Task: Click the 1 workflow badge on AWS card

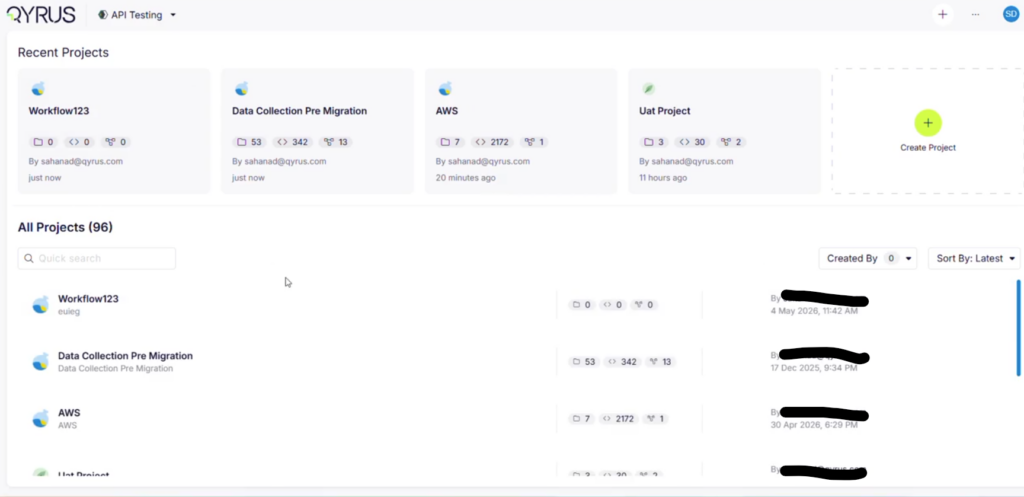Action: 535,142
